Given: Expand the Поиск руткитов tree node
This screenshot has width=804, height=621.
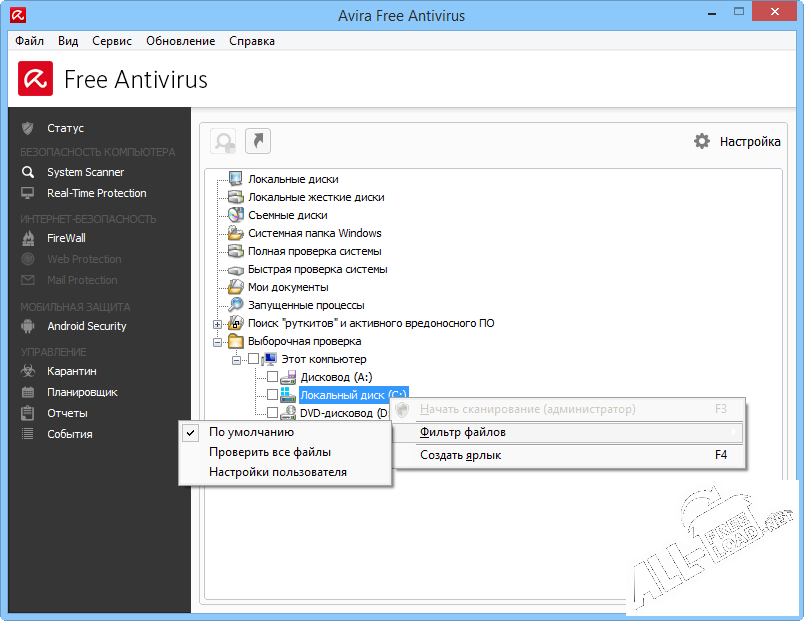Looking at the screenshot, I should pos(218,324).
